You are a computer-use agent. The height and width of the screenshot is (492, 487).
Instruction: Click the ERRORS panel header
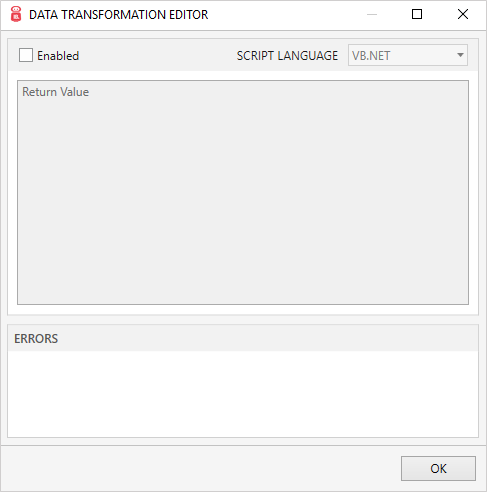tap(243, 338)
